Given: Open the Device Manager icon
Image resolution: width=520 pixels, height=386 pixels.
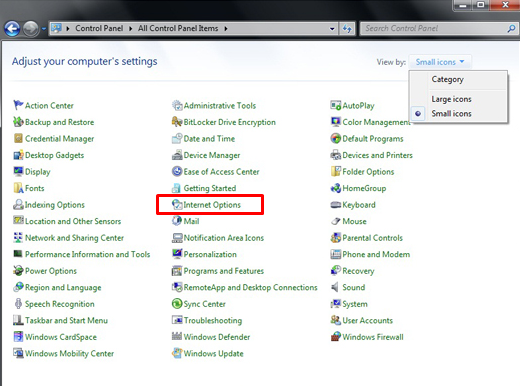Looking at the screenshot, I should 177,155.
